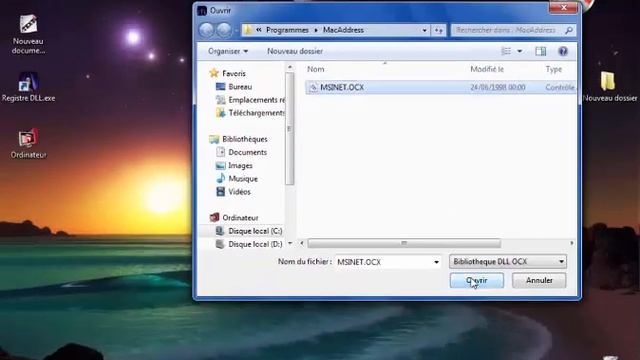Open Téléchargements in the sidebar
The image size is (640, 360).
(256, 113)
